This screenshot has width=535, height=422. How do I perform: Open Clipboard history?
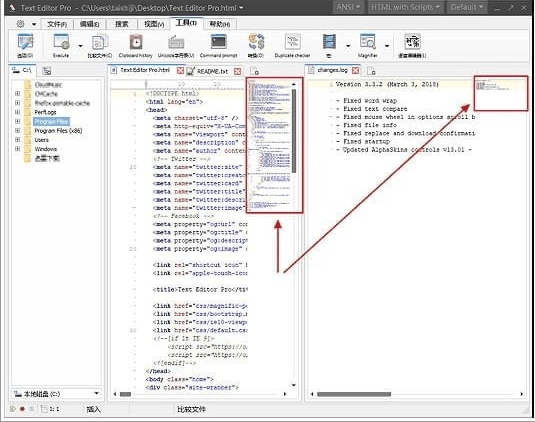click(135, 45)
